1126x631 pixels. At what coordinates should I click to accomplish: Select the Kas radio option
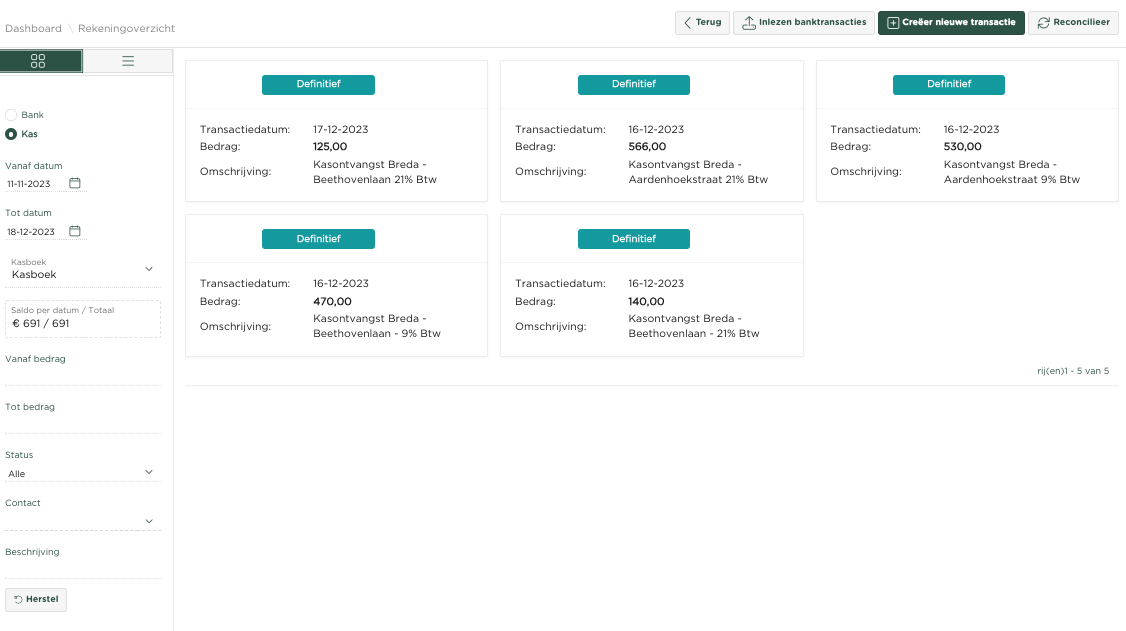click(x=11, y=134)
